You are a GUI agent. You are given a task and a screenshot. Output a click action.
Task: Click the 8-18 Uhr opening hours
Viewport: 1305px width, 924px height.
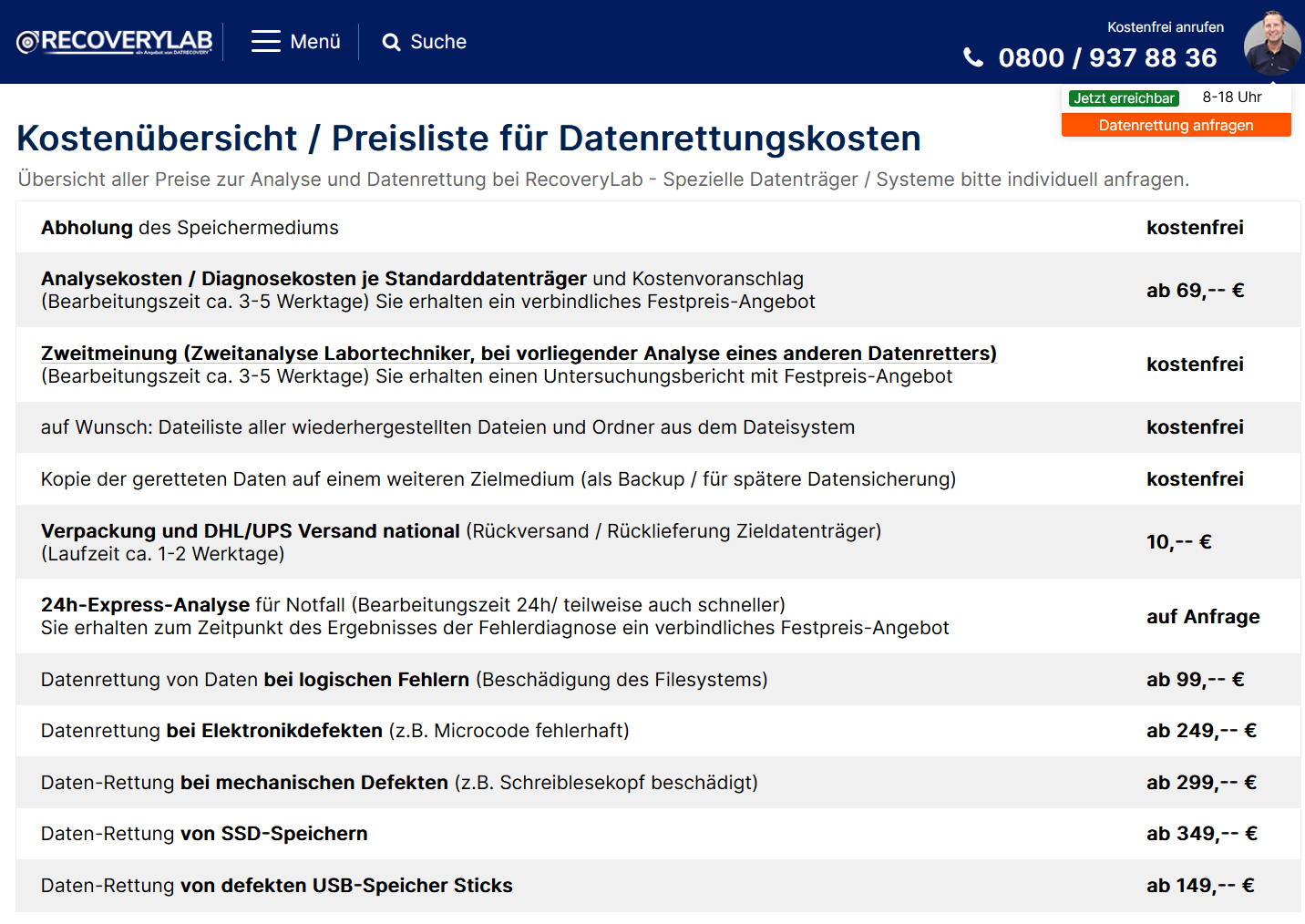pyautogui.click(x=1232, y=98)
